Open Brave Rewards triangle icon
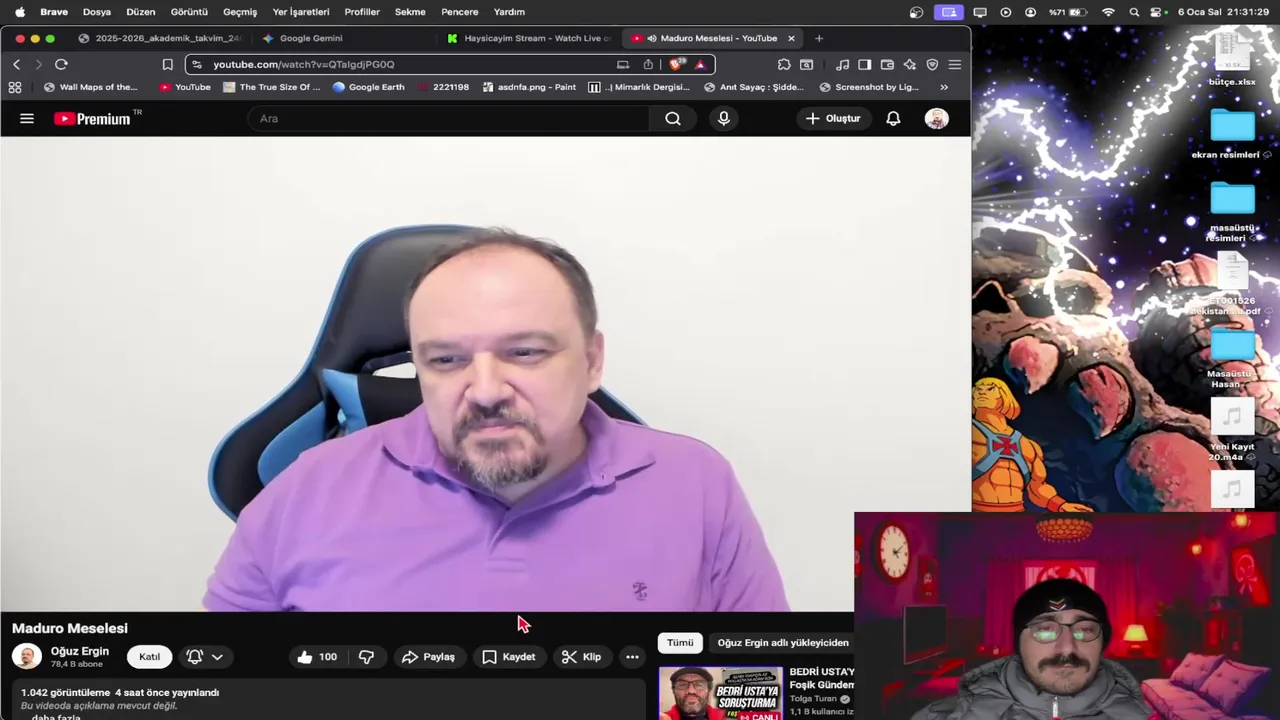 700,64
